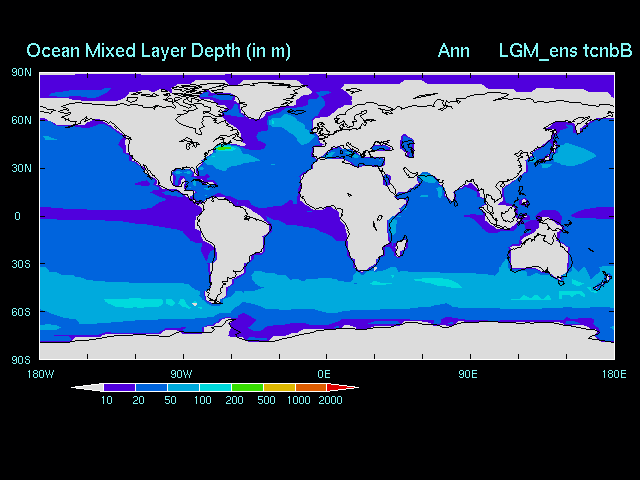Viewport: 640px width, 480px height.
Task: Click the gray arrow at colorbar's left end
Action: tap(87, 388)
